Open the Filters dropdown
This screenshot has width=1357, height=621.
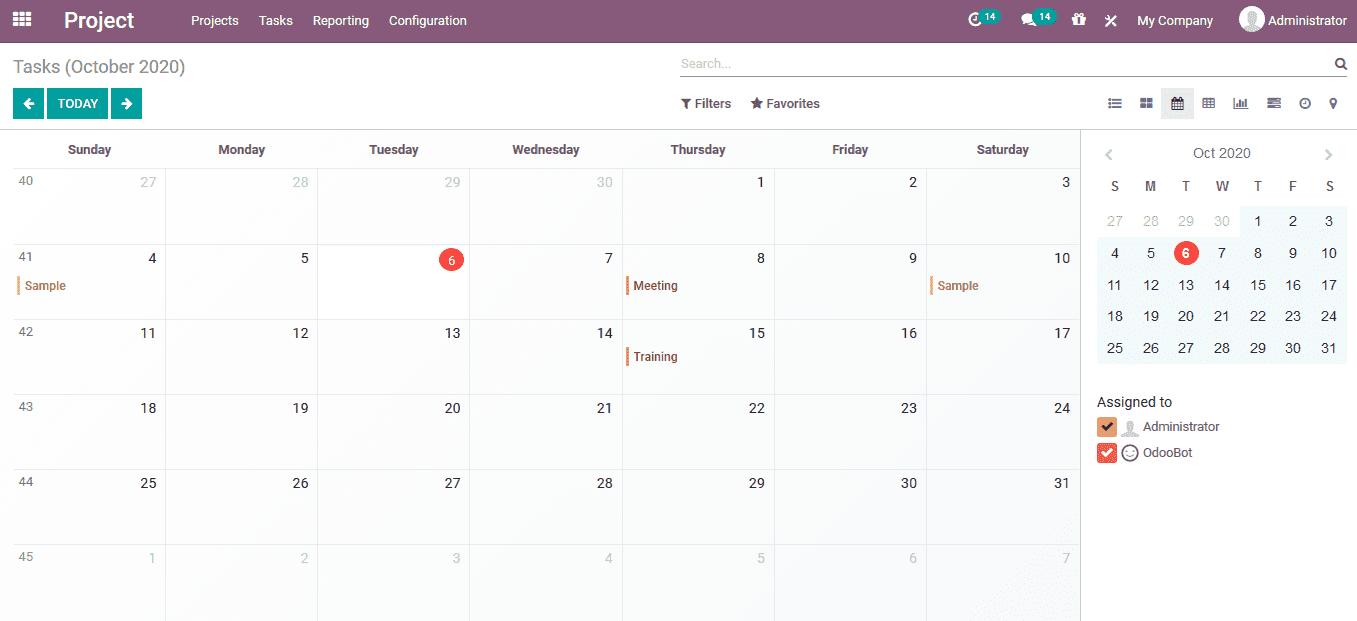click(x=706, y=103)
